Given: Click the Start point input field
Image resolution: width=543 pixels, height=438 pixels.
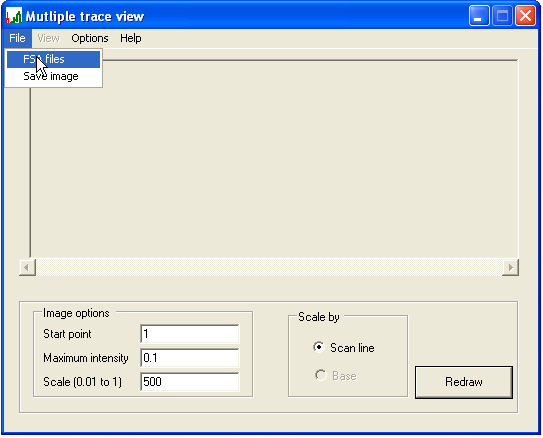Looking at the screenshot, I should [x=190, y=334].
